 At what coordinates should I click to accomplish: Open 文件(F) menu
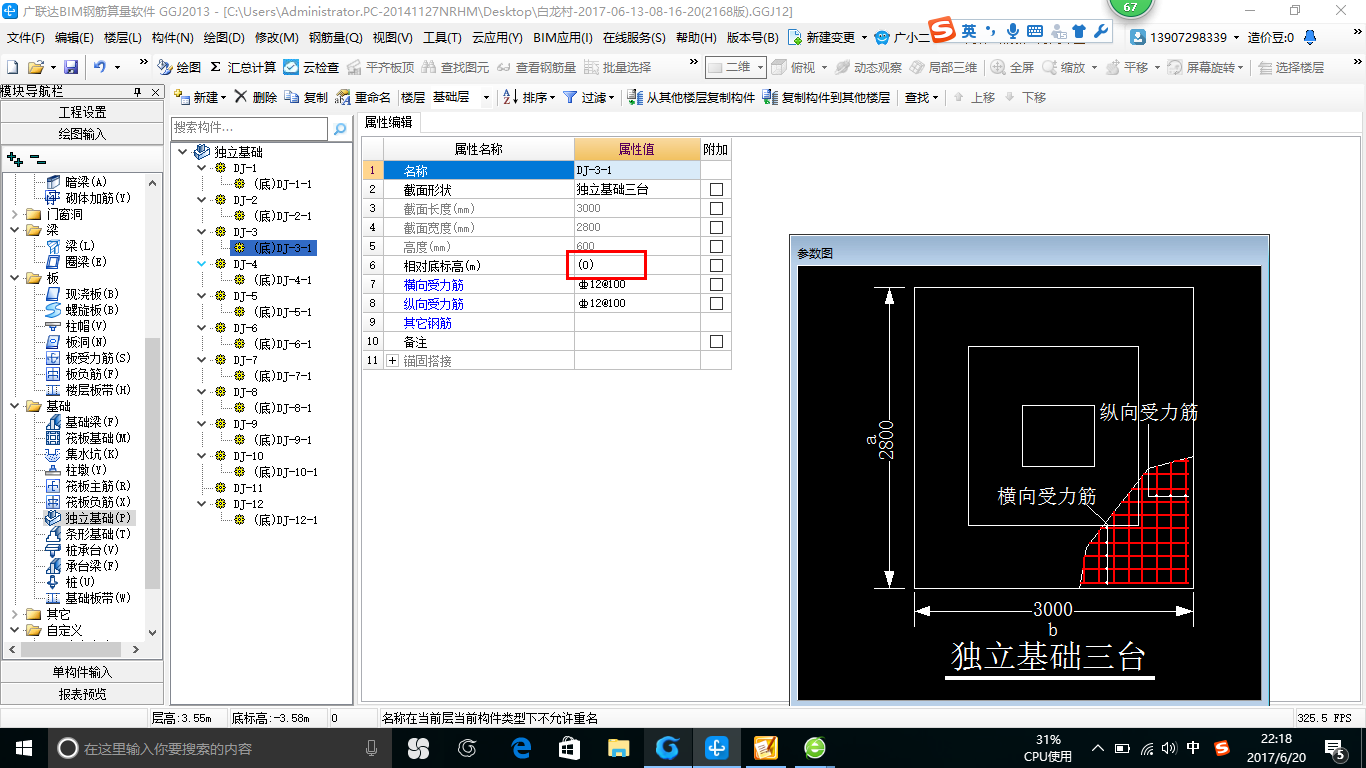[x=26, y=38]
